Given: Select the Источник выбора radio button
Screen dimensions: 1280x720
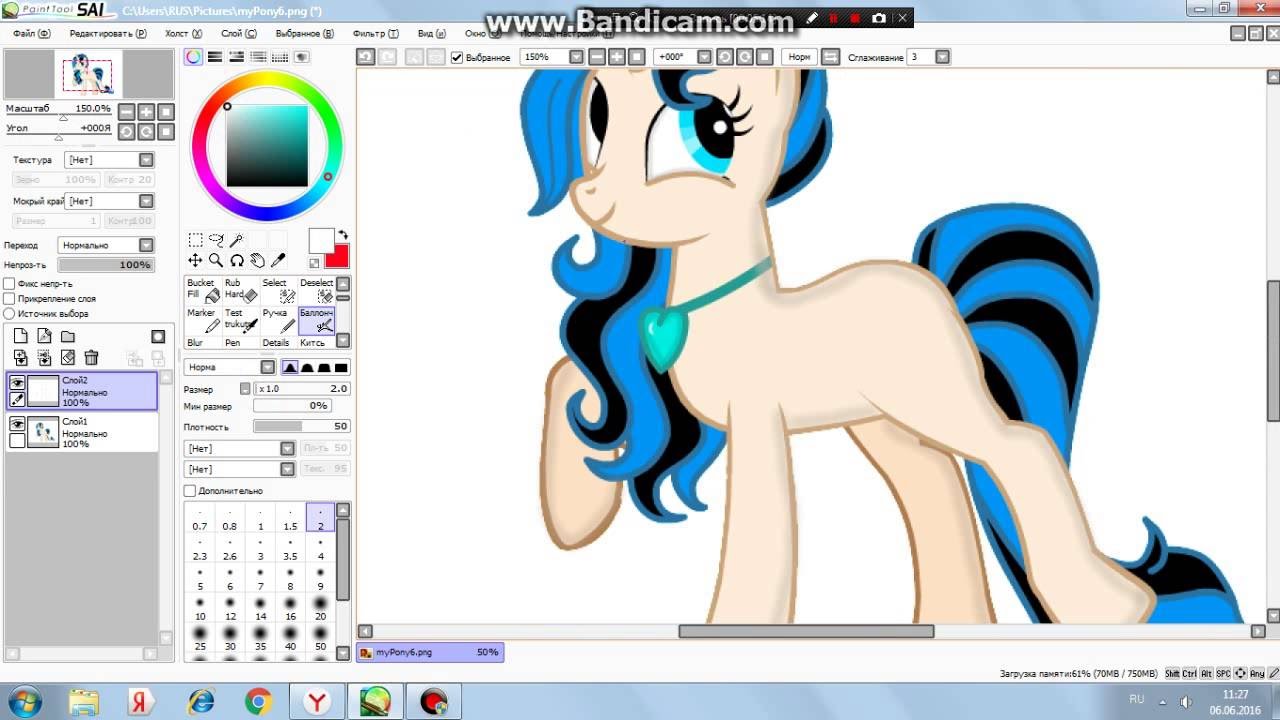Looking at the screenshot, I should [10, 313].
